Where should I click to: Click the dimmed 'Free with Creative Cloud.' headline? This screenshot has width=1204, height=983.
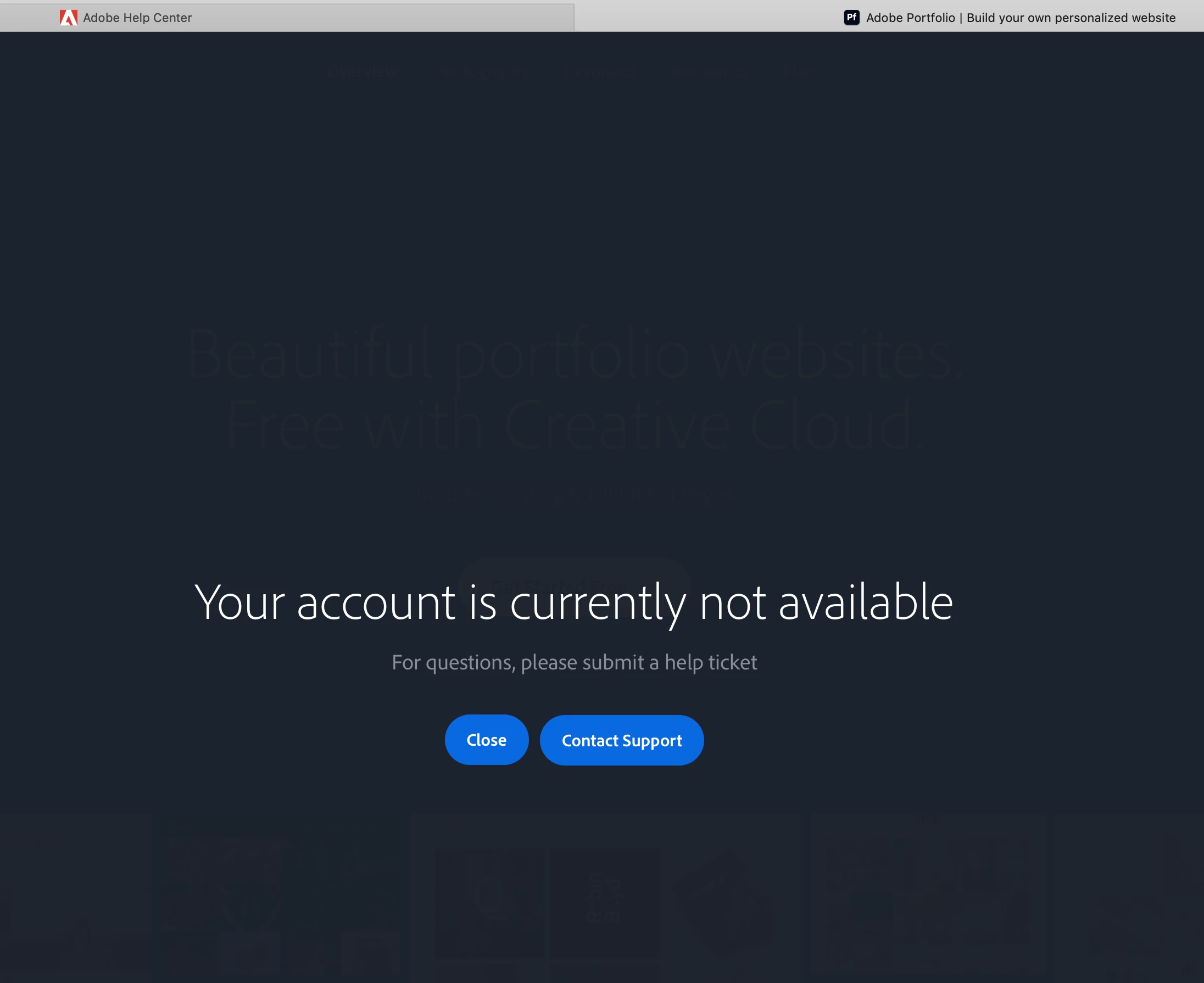click(574, 425)
